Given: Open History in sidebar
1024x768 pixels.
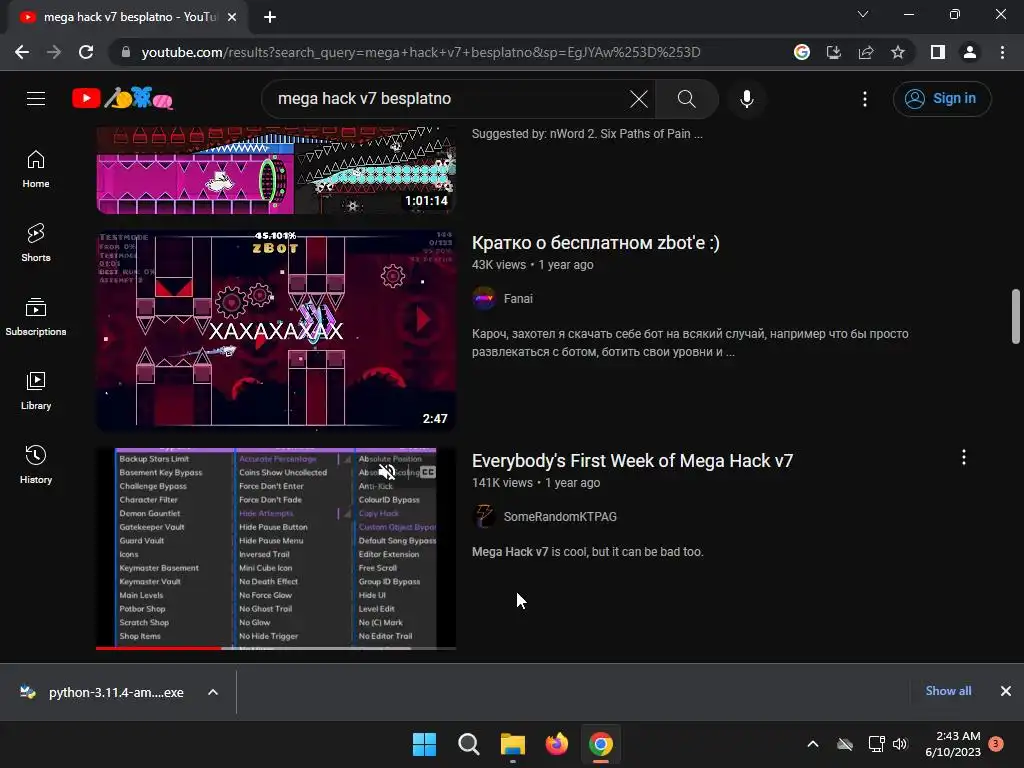Looking at the screenshot, I should click(x=36, y=464).
